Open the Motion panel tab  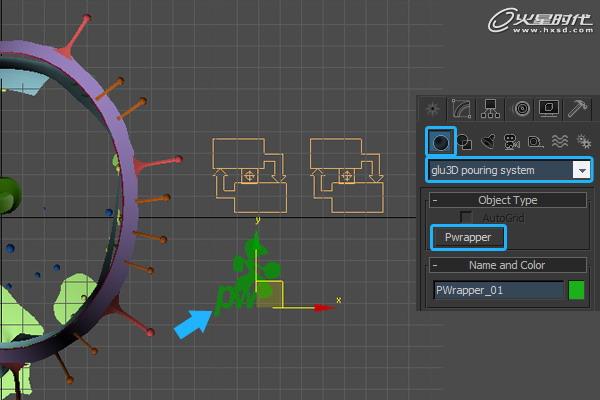(522, 109)
